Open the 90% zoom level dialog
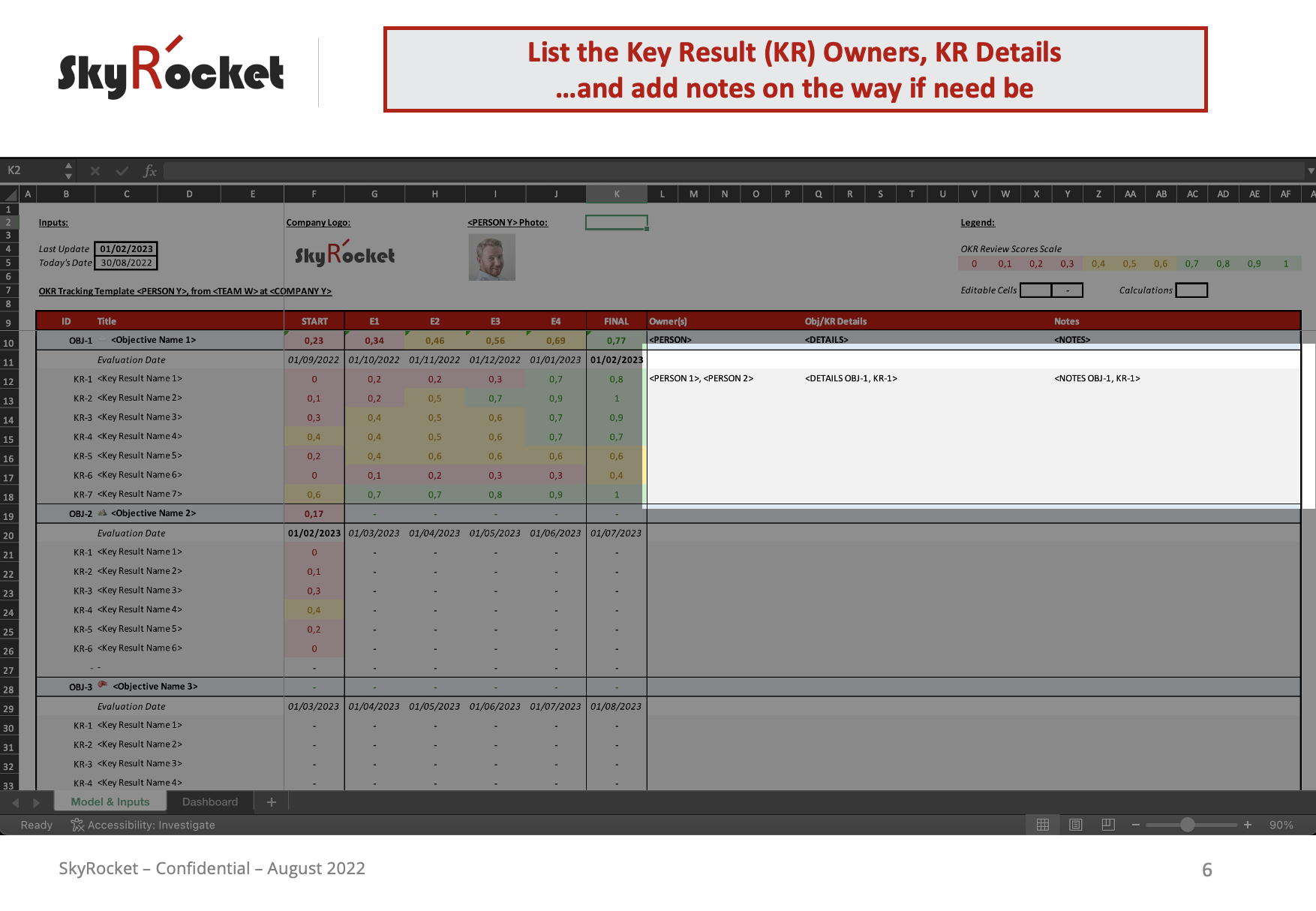 [x=1281, y=825]
